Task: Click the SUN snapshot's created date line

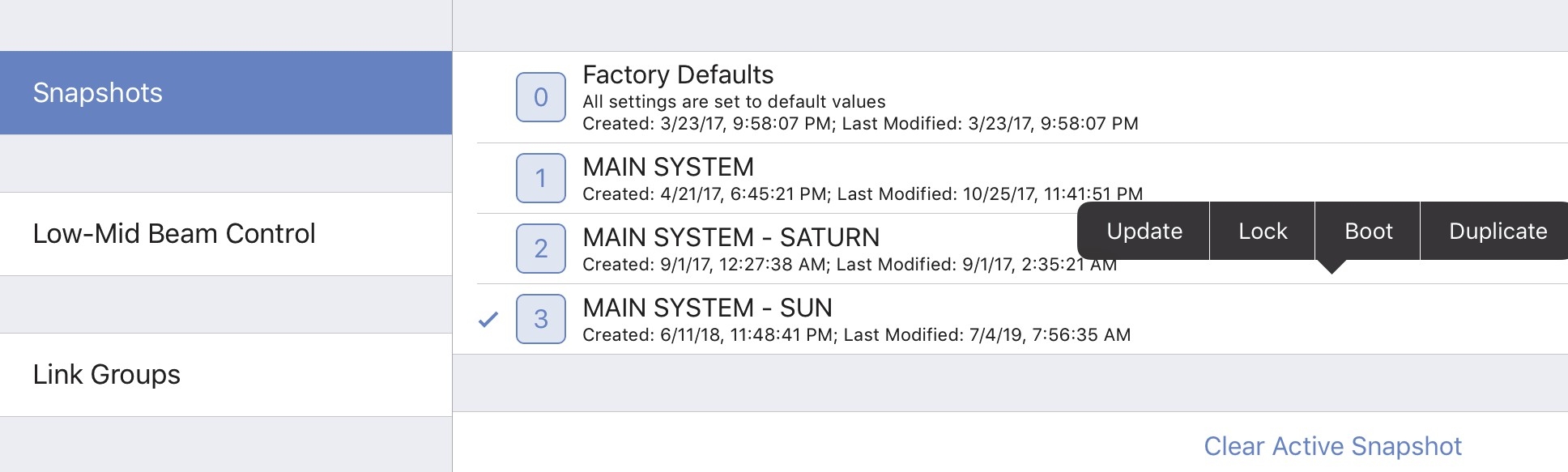Action: pos(856,335)
